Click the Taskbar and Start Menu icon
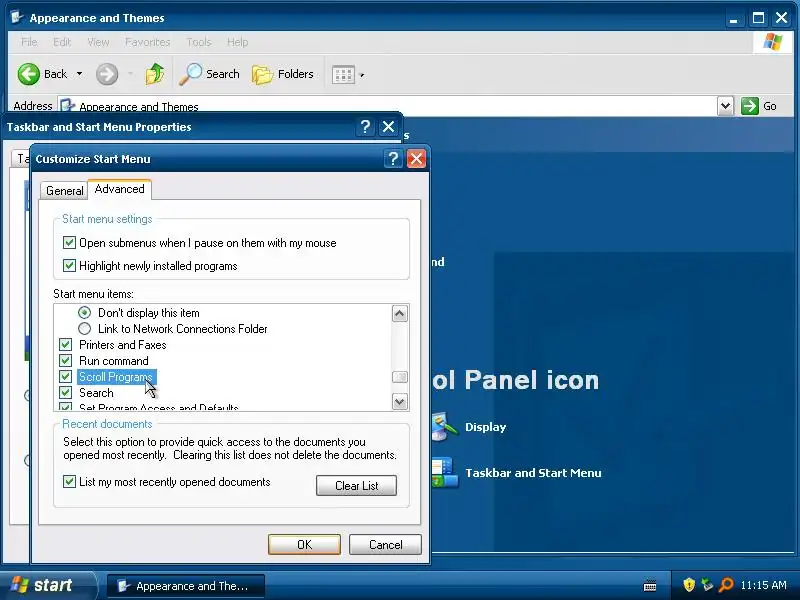The height and width of the screenshot is (600, 800). click(x=445, y=472)
